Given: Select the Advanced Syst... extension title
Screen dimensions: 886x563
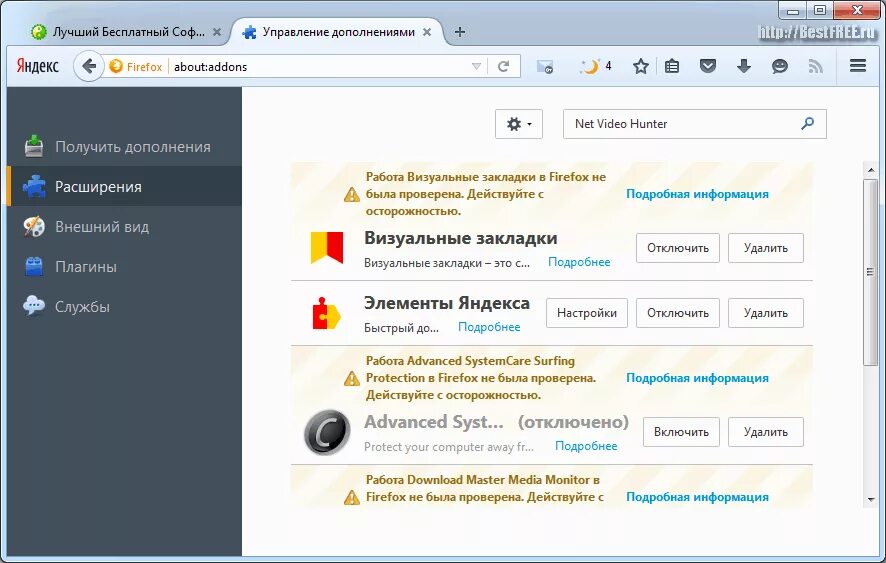Looking at the screenshot, I should click(x=433, y=422).
